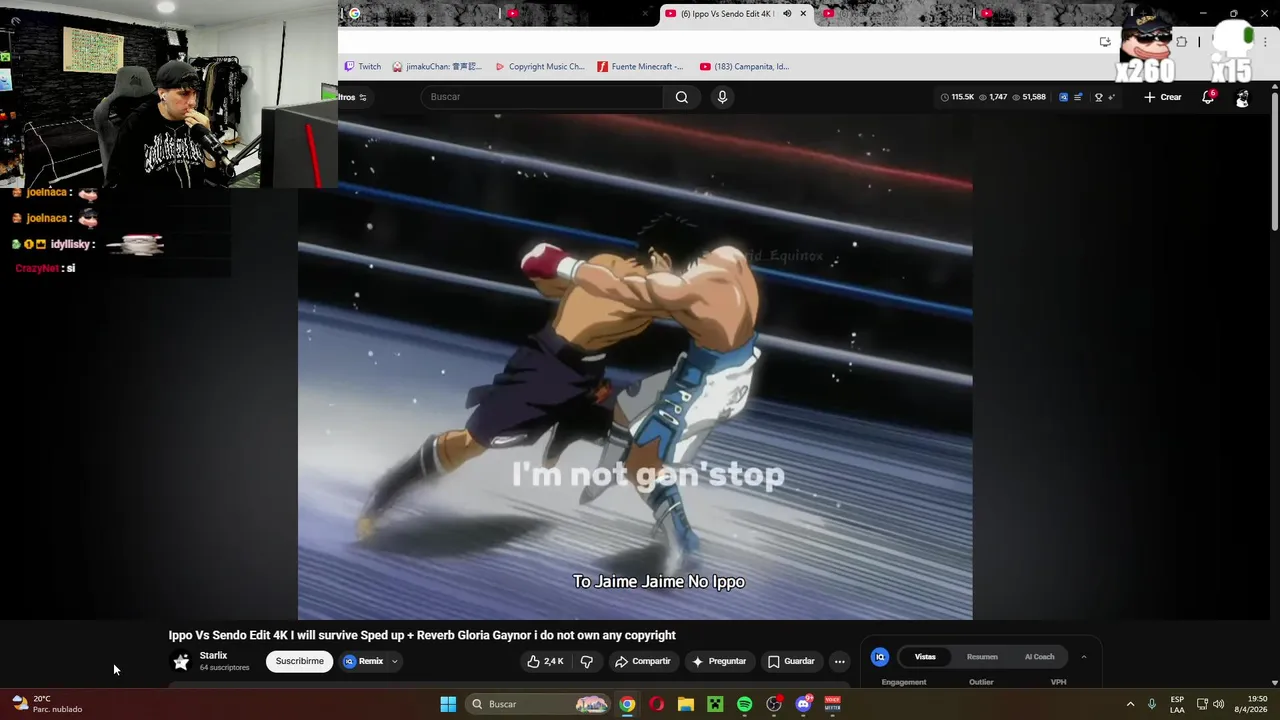The width and height of the screenshot is (1280, 720).
Task: Click the blue IQ logo in panel
Action: 880,657
